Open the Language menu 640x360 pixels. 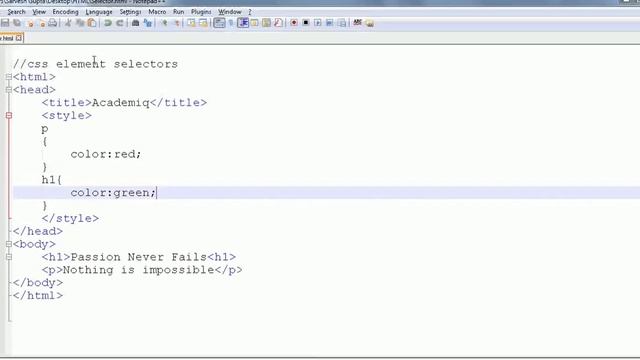(x=99, y=12)
